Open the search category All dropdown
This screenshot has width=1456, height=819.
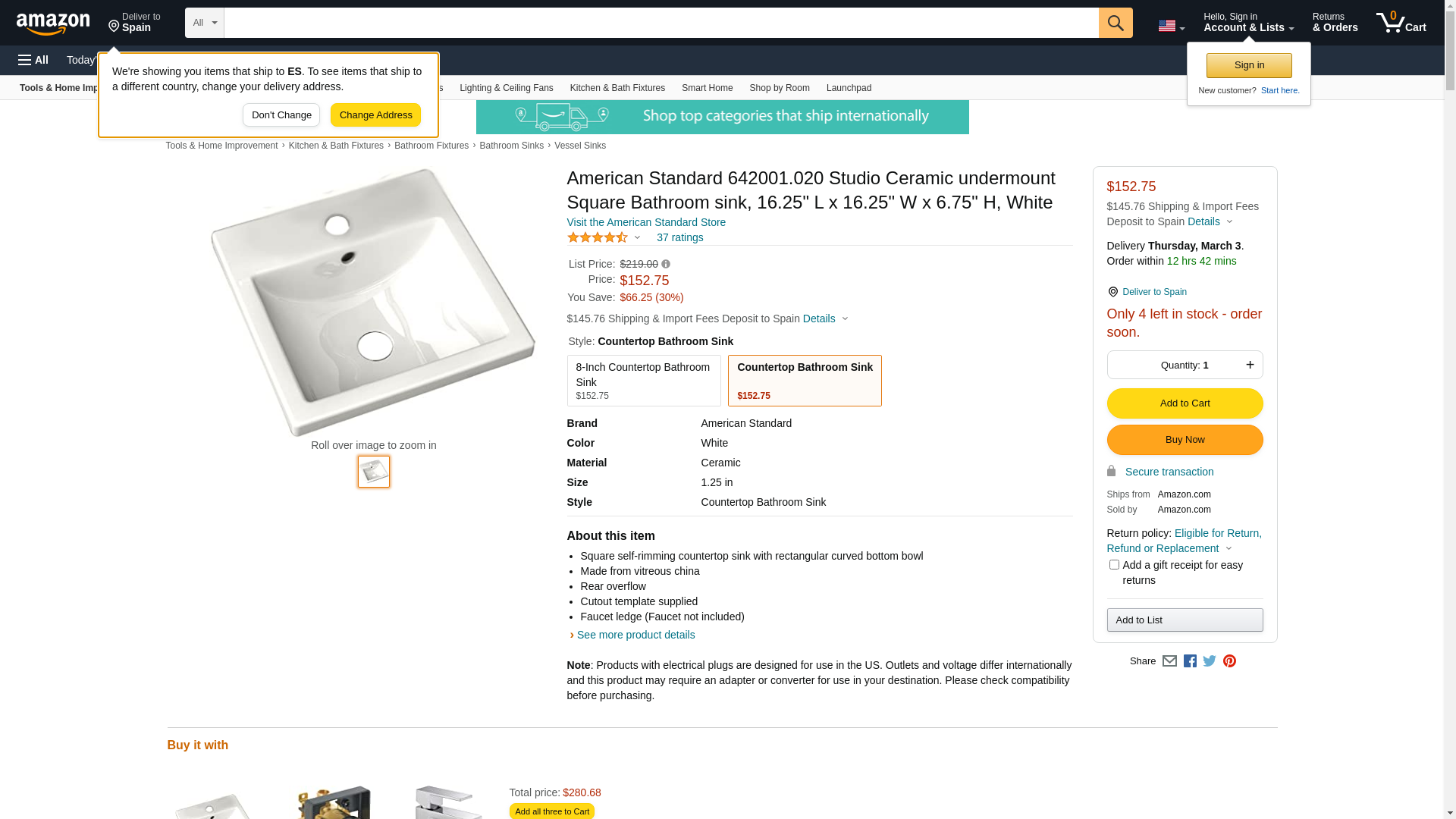[x=205, y=23]
